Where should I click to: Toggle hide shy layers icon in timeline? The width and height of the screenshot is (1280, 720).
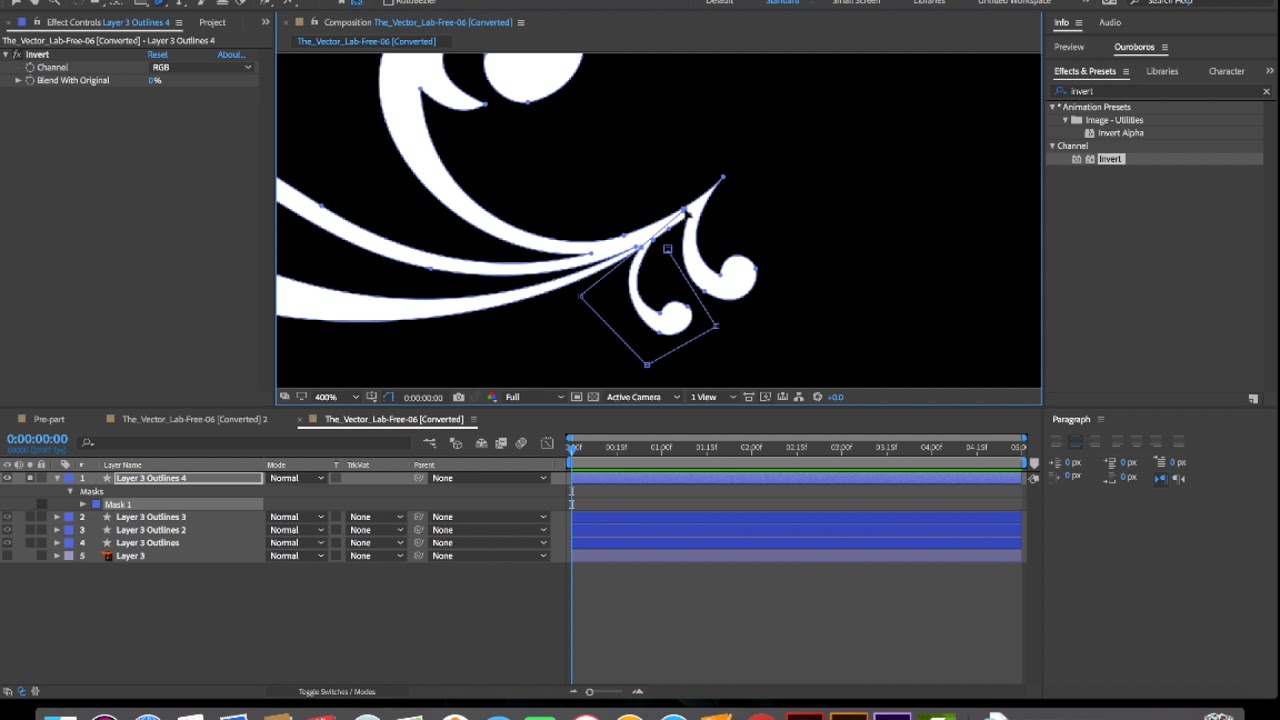481,443
